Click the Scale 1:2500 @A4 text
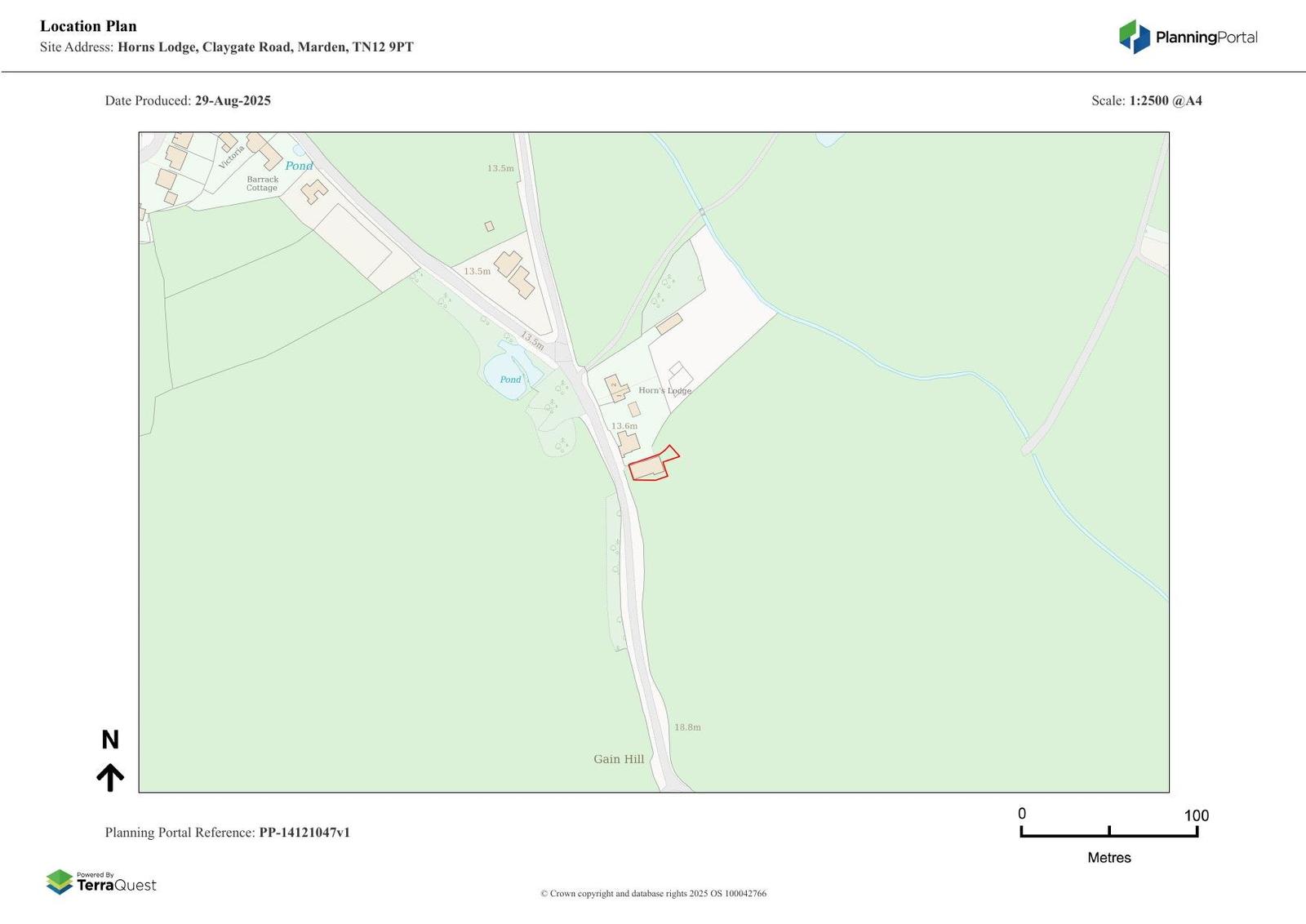Viewport: 1306px width, 924px height. click(1147, 101)
